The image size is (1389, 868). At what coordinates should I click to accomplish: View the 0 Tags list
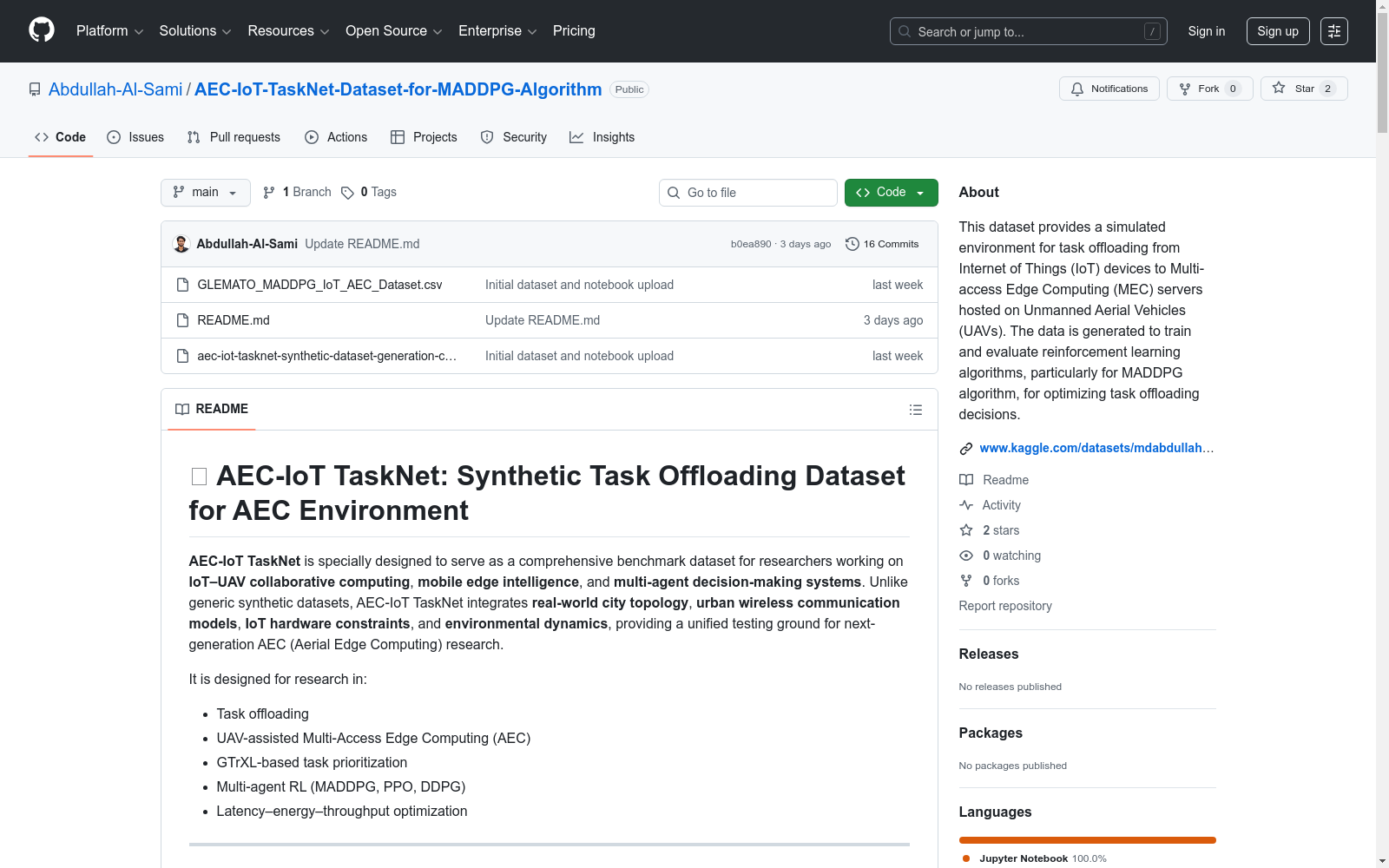tap(369, 193)
